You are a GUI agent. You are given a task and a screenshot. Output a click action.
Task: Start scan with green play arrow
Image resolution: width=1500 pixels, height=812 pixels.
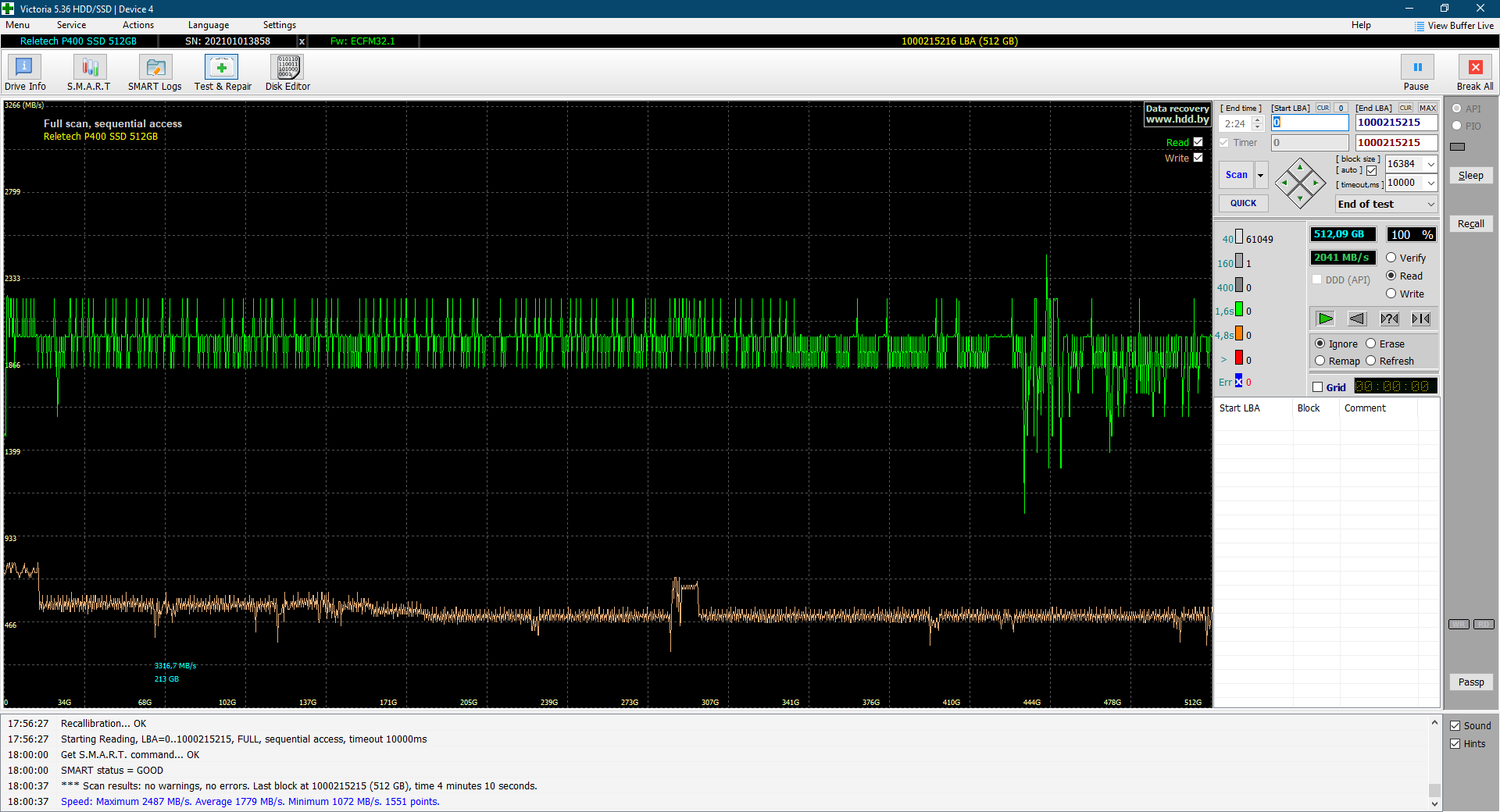(1326, 319)
